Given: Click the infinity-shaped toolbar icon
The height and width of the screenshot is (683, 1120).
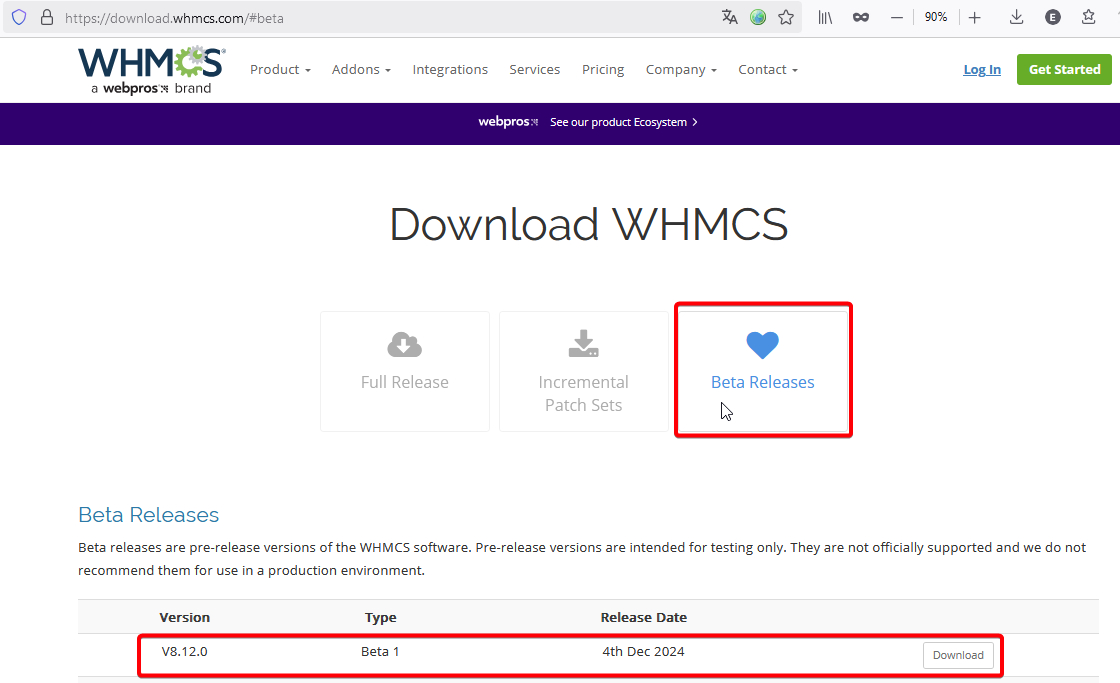Looking at the screenshot, I should pyautogui.click(x=861, y=17).
